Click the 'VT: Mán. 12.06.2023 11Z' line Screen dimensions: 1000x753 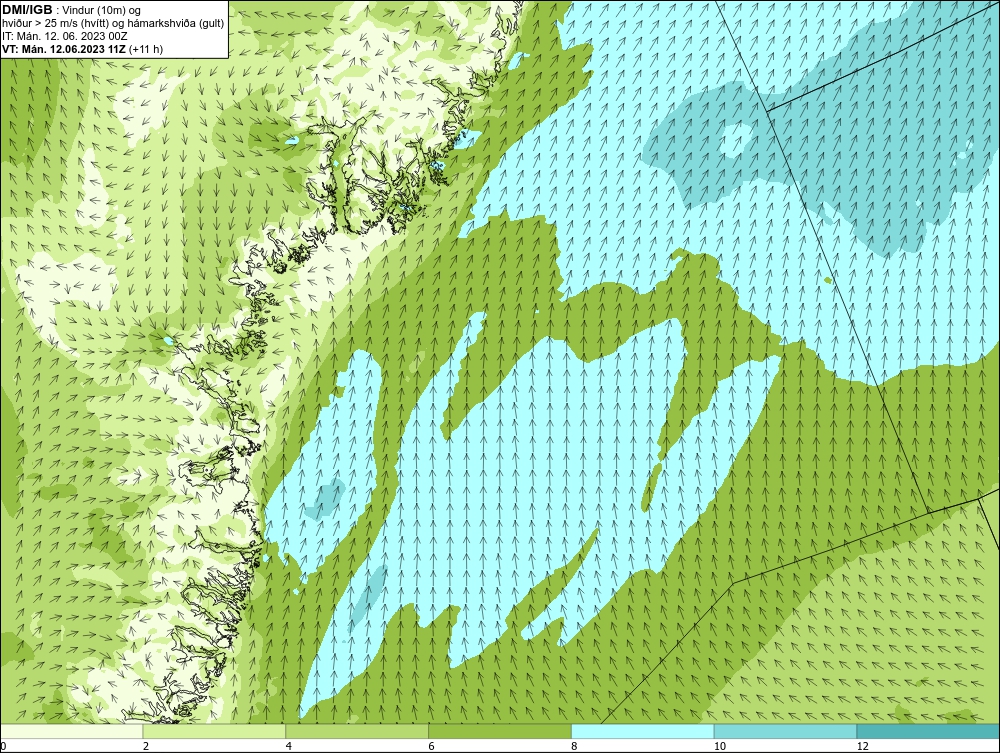point(82,49)
